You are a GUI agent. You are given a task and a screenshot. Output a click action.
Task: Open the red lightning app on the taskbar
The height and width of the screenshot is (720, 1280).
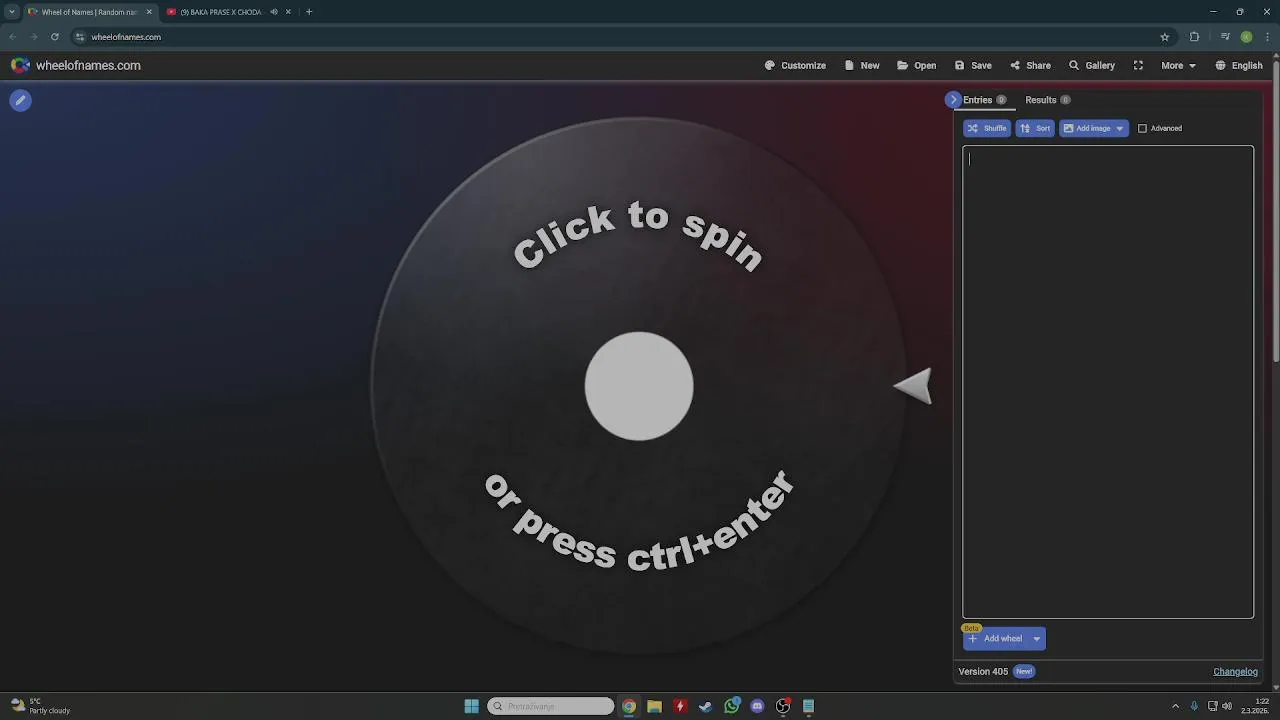[680, 706]
